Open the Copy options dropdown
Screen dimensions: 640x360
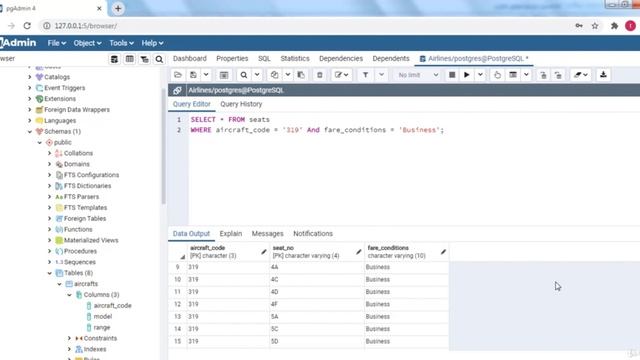[x=288, y=75]
